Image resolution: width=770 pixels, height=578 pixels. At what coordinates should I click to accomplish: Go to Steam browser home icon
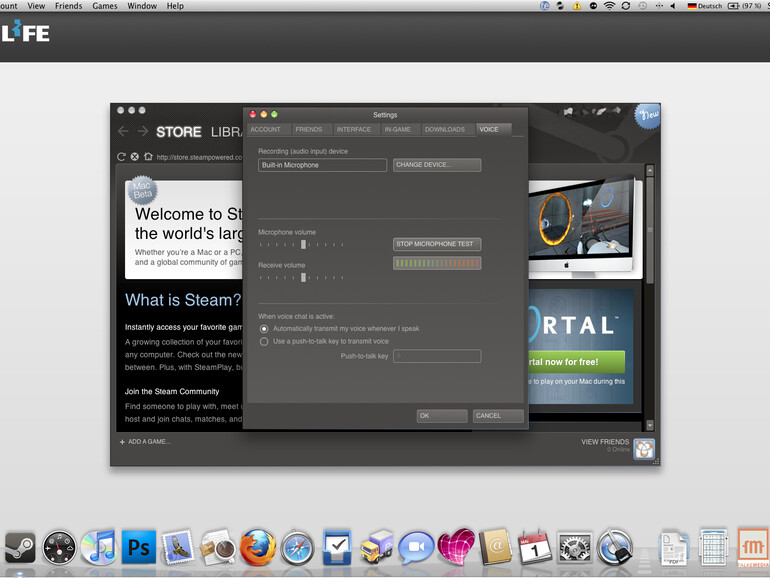pos(148,156)
